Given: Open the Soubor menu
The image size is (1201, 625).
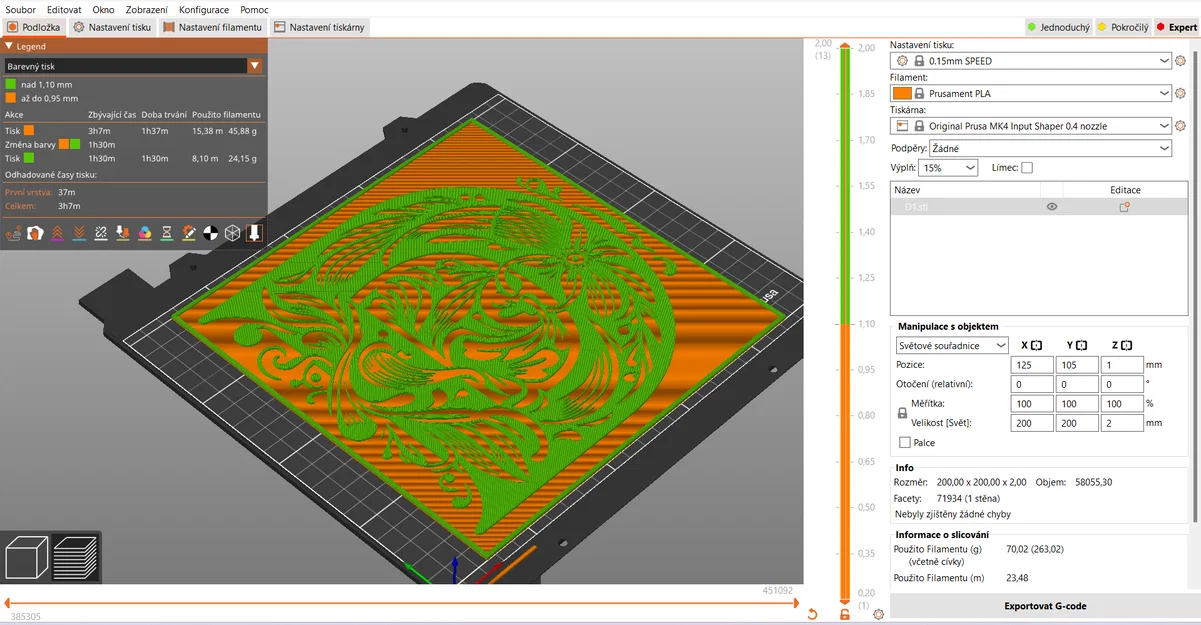Looking at the screenshot, I should (x=20, y=9).
